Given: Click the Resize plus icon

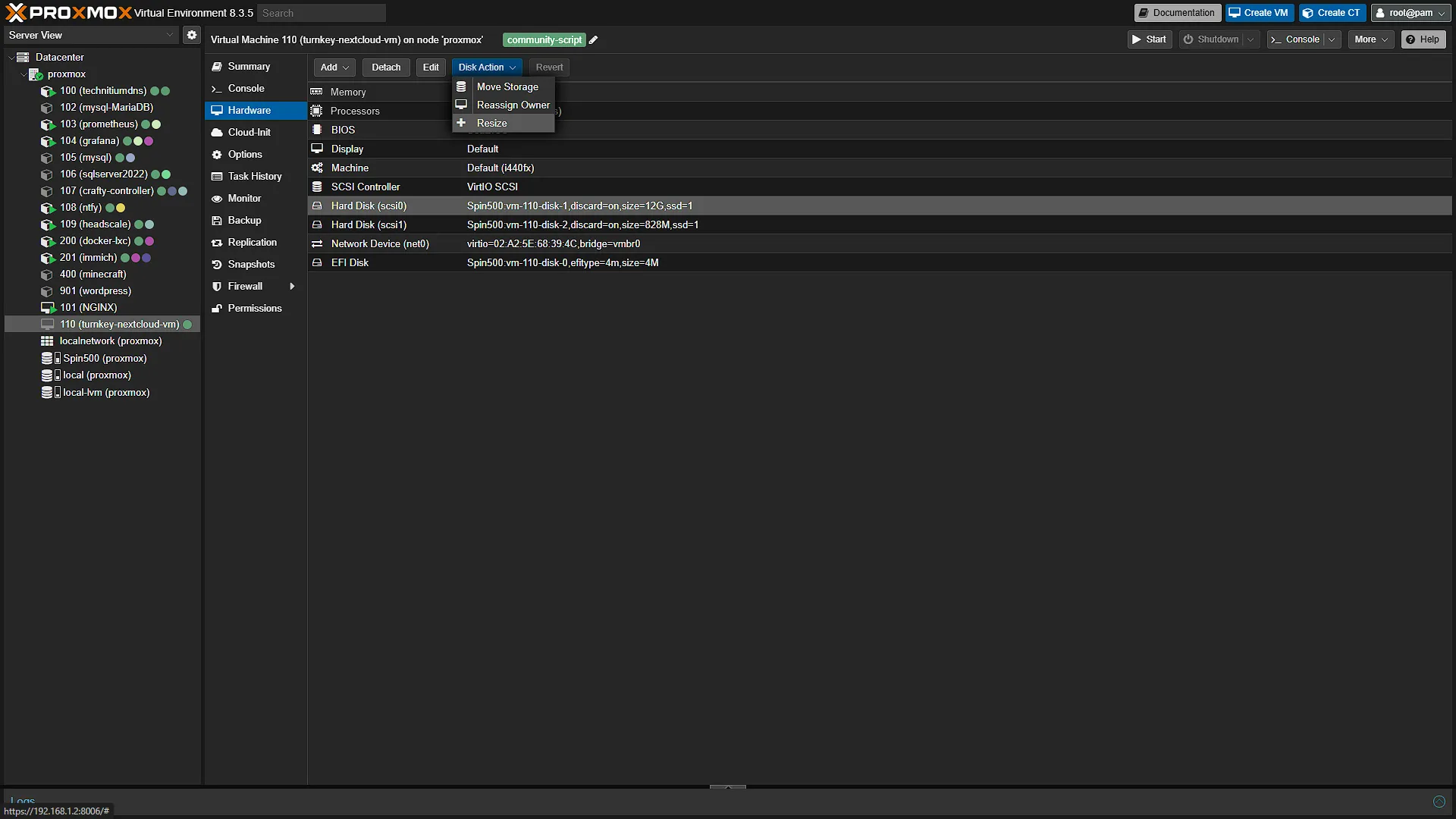Looking at the screenshot, I should pos(461,123).
